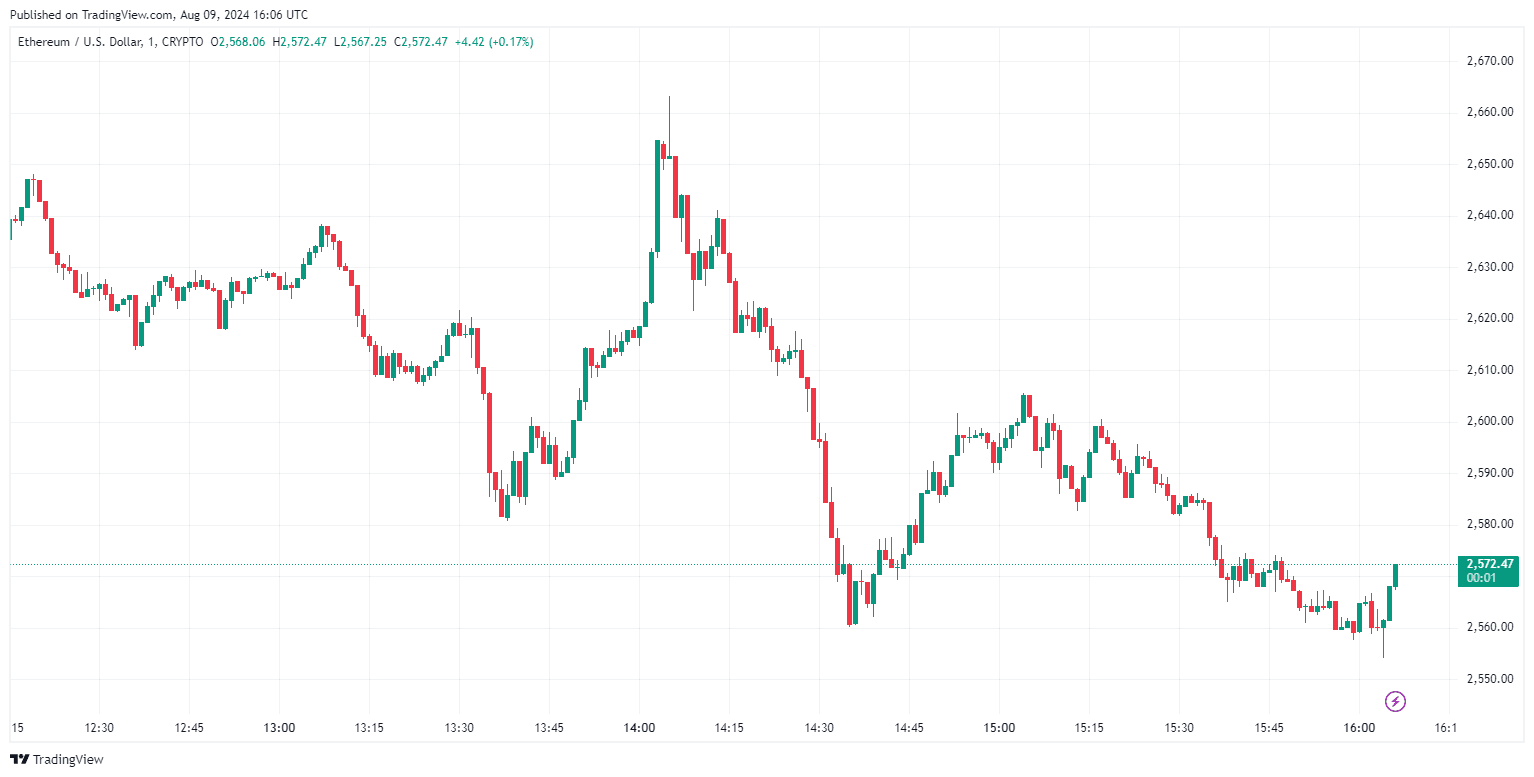The image size is (1534, 777).
Task: Click the latest green candle at the current price
Action: [1395, 576]
